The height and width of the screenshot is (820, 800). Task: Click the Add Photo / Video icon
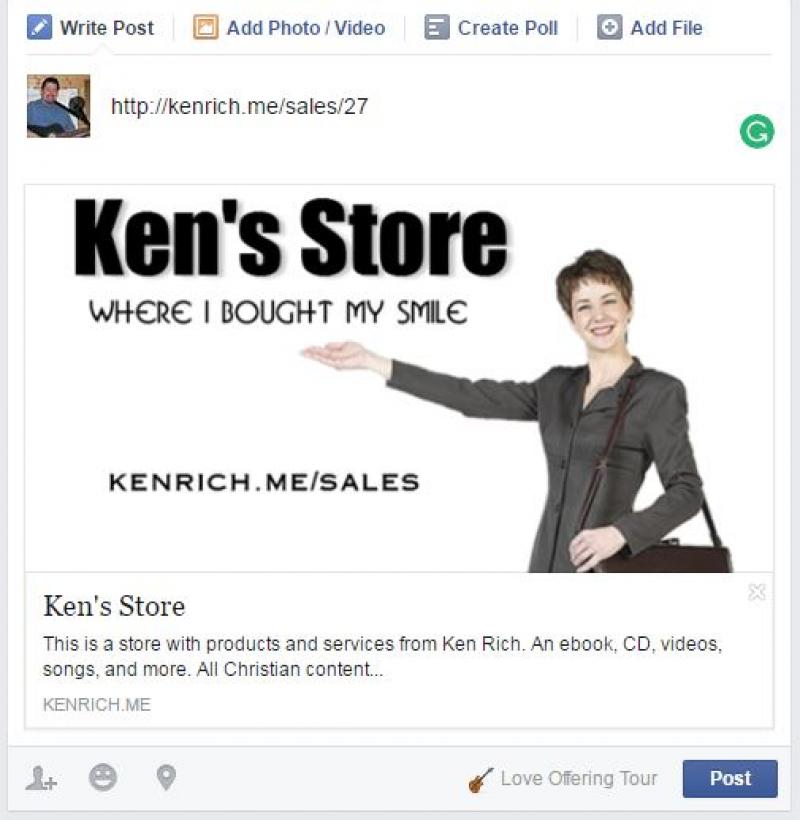point(205,27)
